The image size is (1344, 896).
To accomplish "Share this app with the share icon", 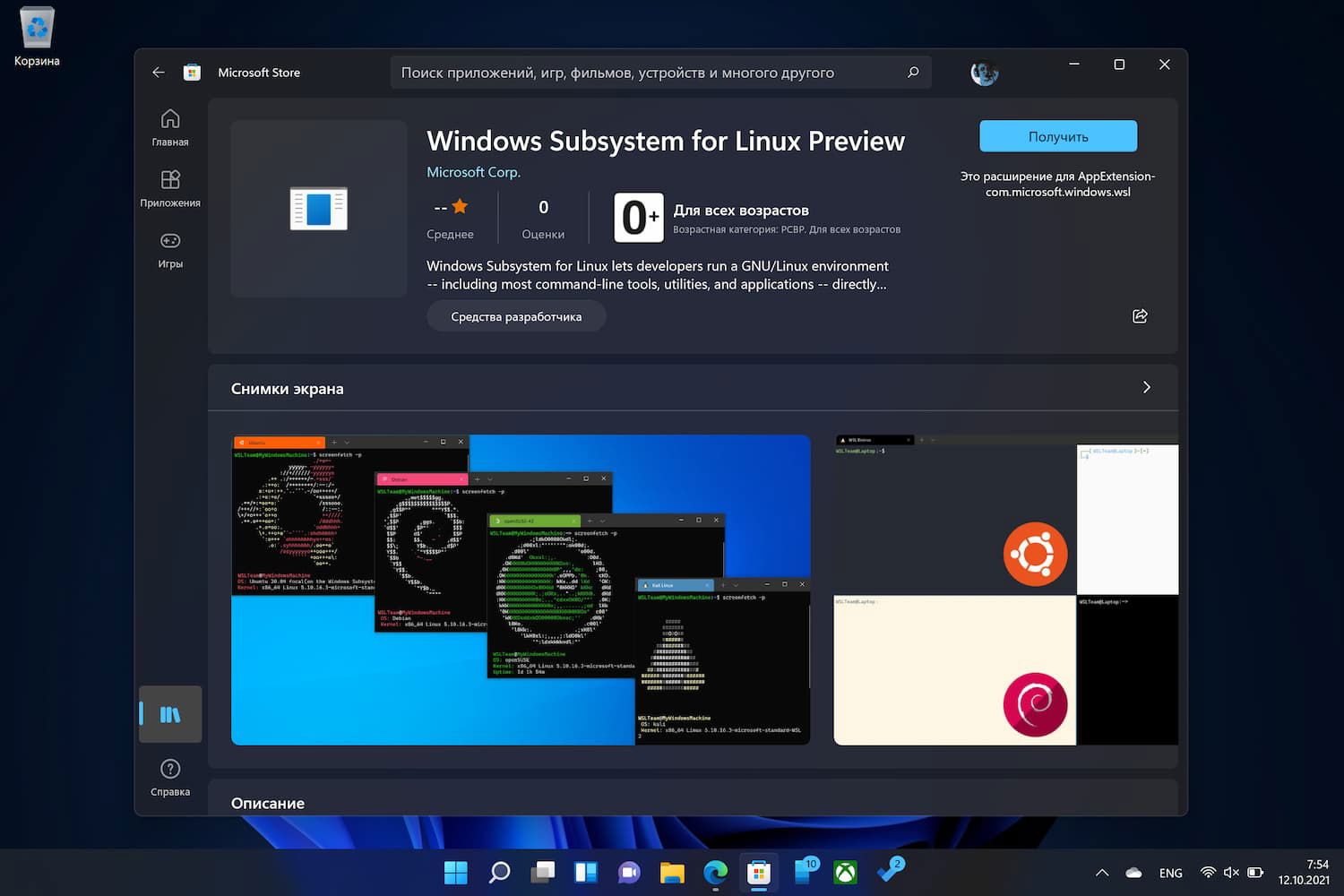I will (1140, 316).
